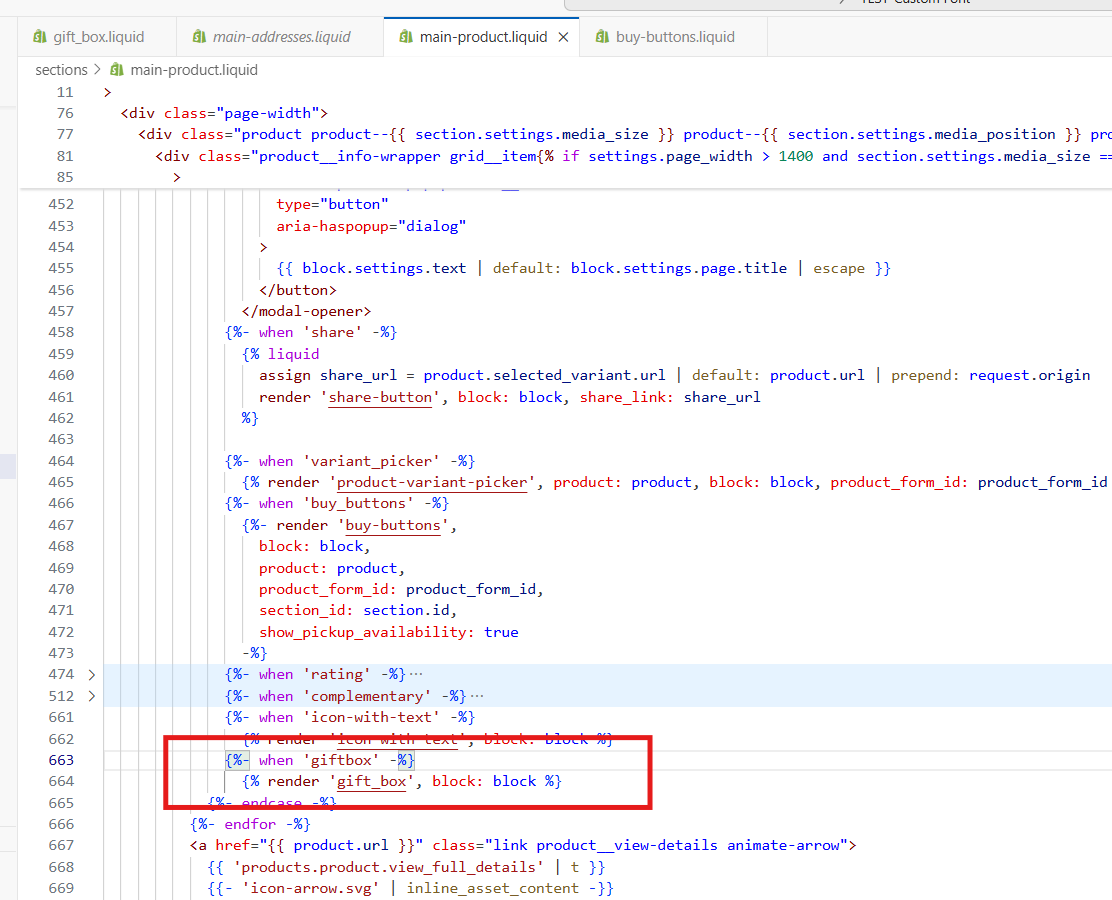Screen dimensions: 1112x900
Task: Click the ellipsis after the 'rating' when statement
Action: (x=416, y=675)
